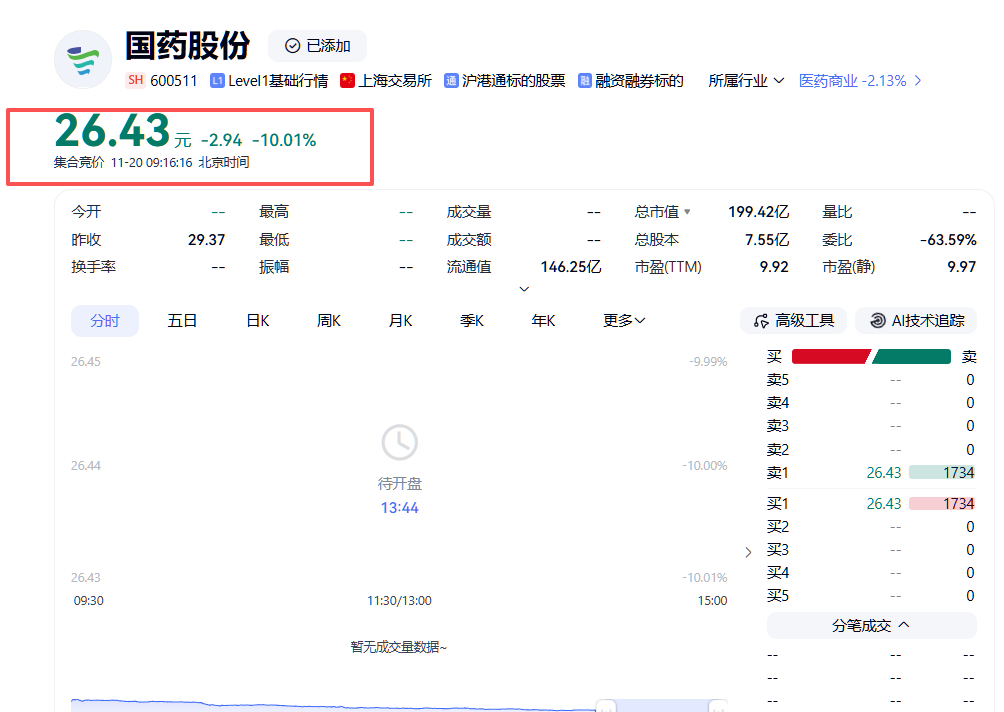The width and height of the screenshot is (1004, 712).
Task: Open the 医药商业 -2.13% industry link
Action: (852, 81)
